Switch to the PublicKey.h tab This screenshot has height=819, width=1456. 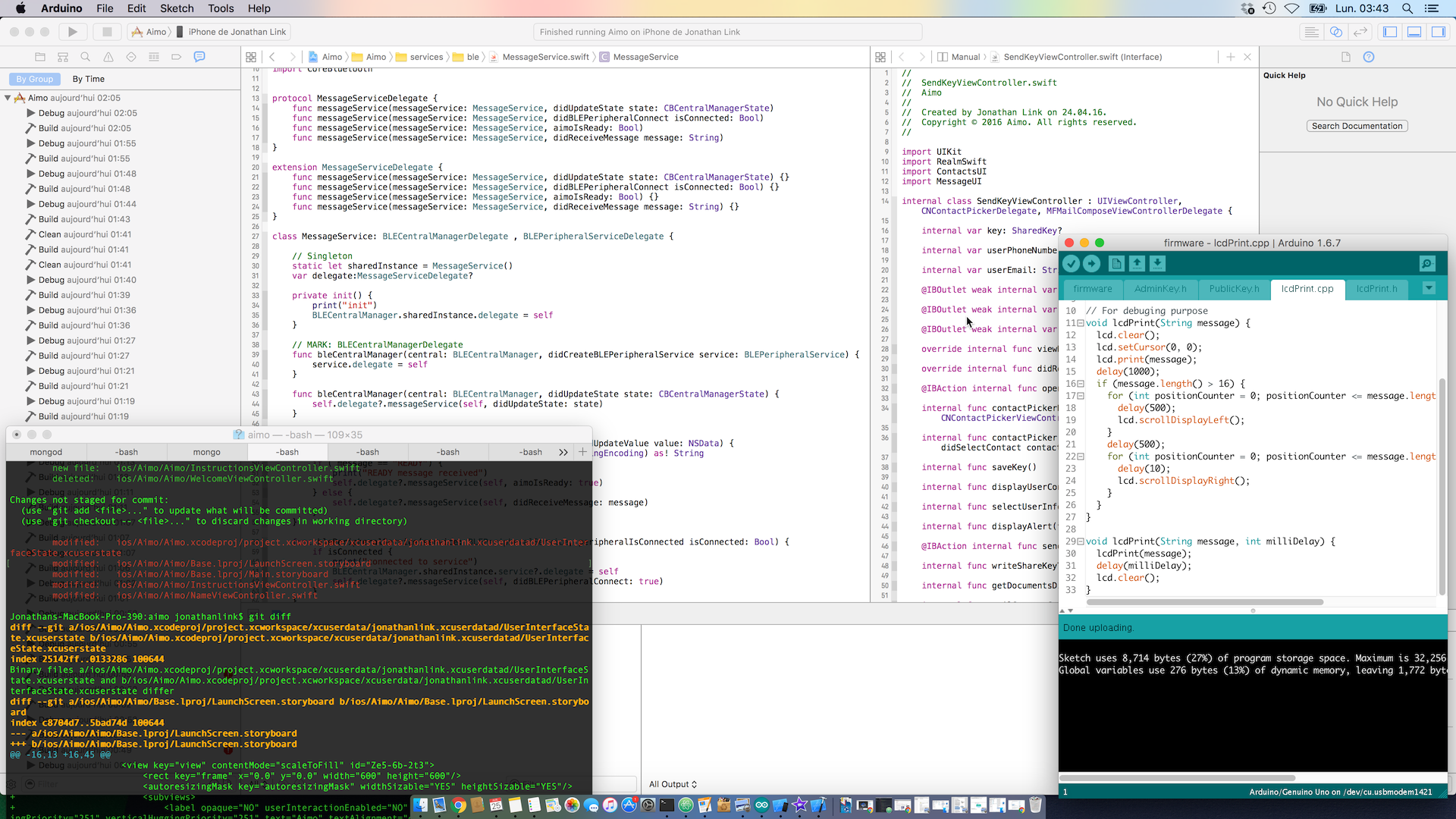(x=1234, y=289)
